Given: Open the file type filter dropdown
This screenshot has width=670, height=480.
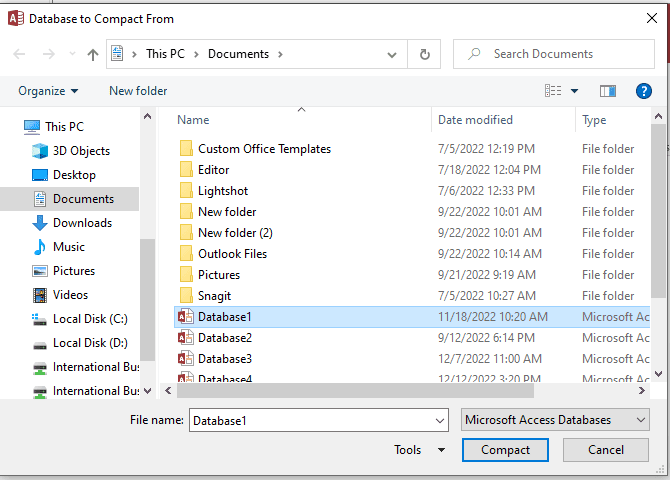Looking at the screenshot, I should point(555,420).
